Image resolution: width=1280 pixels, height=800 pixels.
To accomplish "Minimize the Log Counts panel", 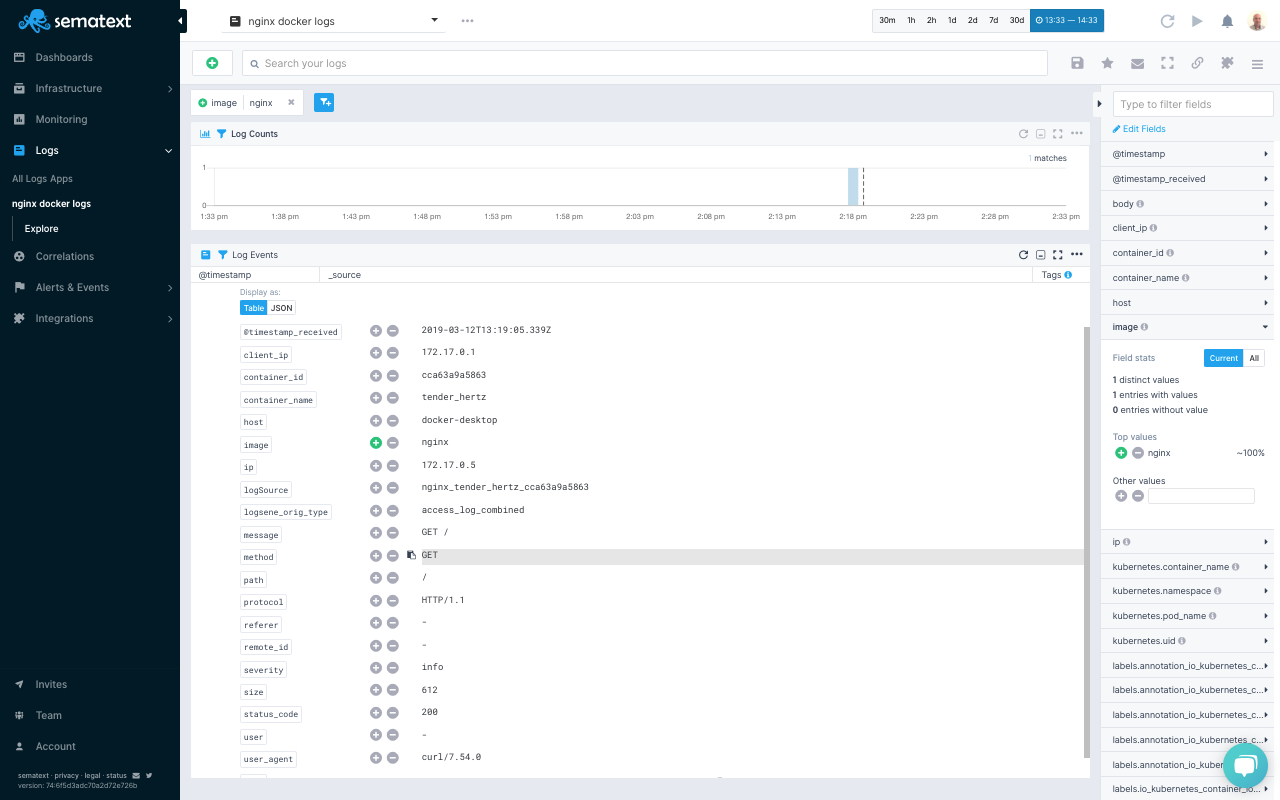I will coord(1040,134).
